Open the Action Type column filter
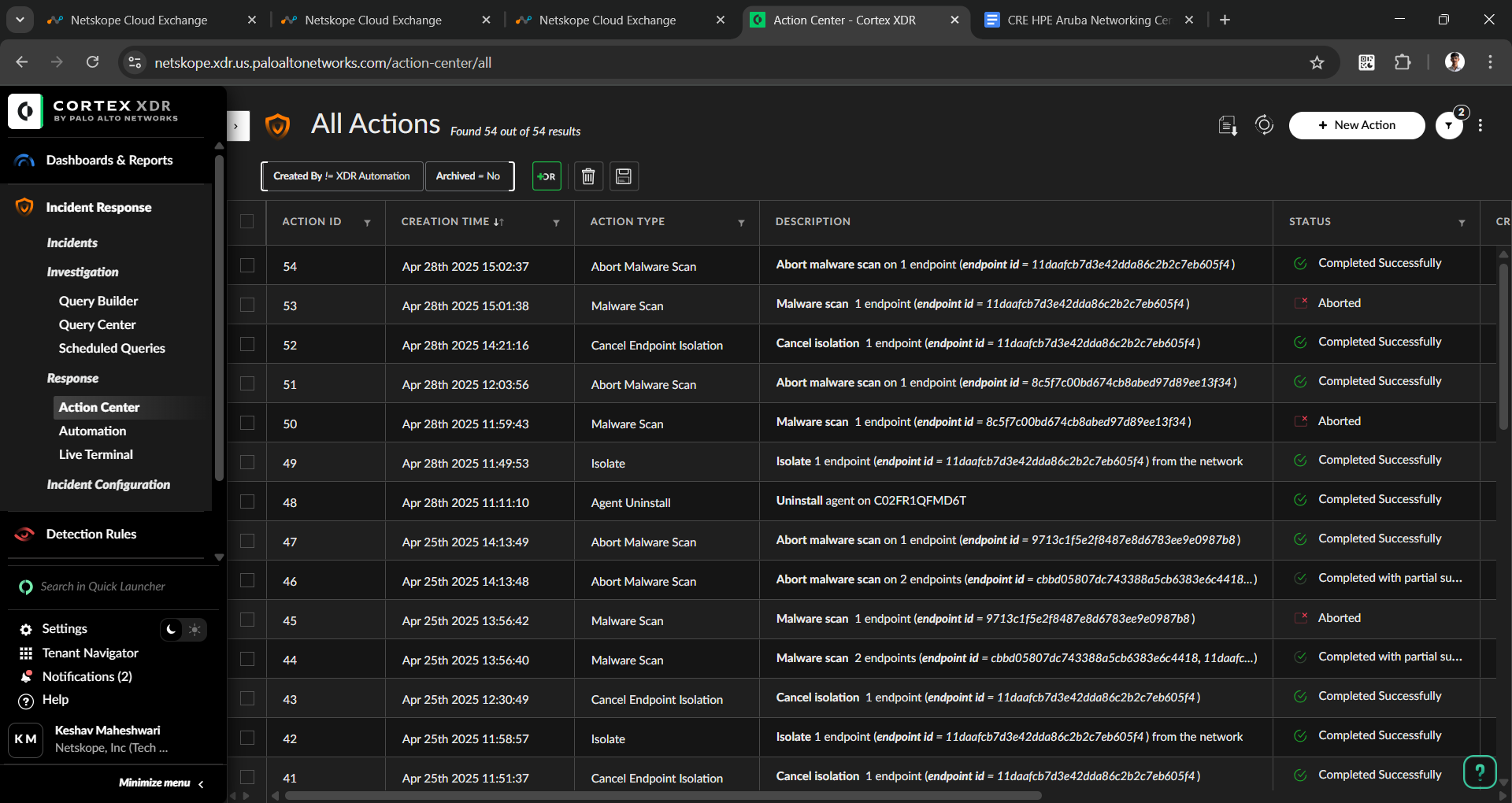1512x803 pixels. click(741, 223)
